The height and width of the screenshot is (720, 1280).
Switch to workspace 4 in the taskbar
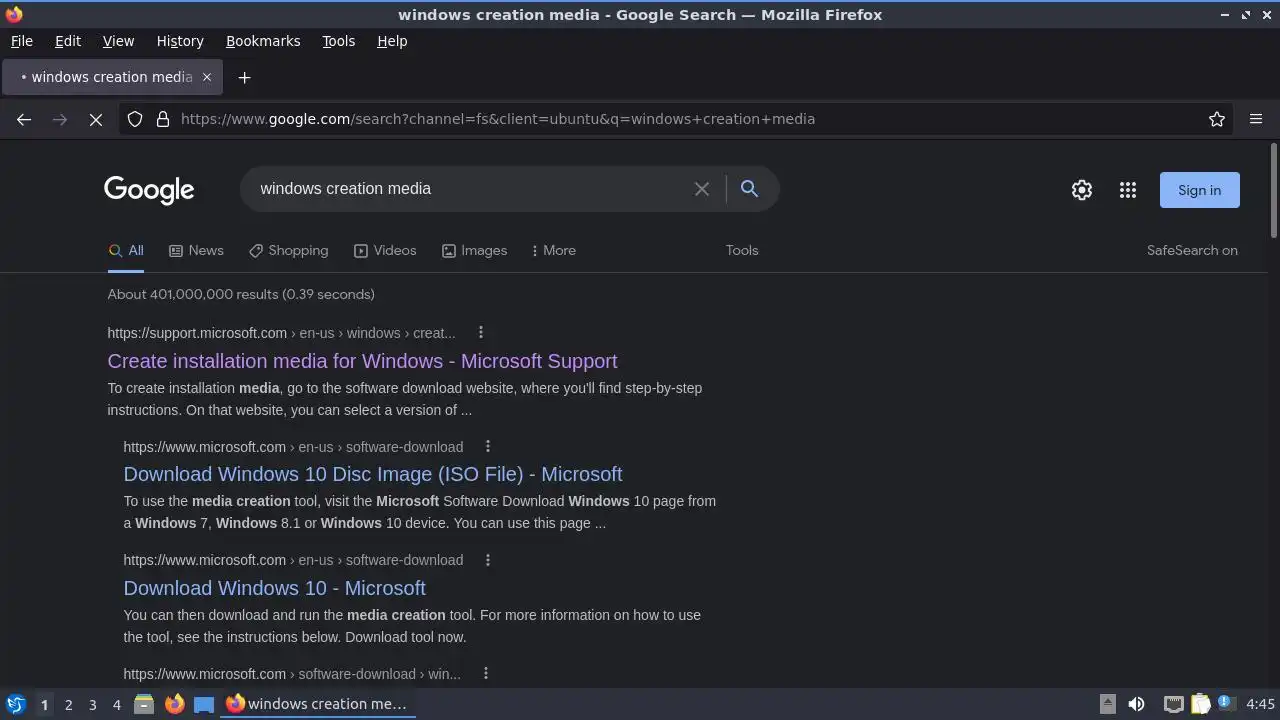[116, 704]
